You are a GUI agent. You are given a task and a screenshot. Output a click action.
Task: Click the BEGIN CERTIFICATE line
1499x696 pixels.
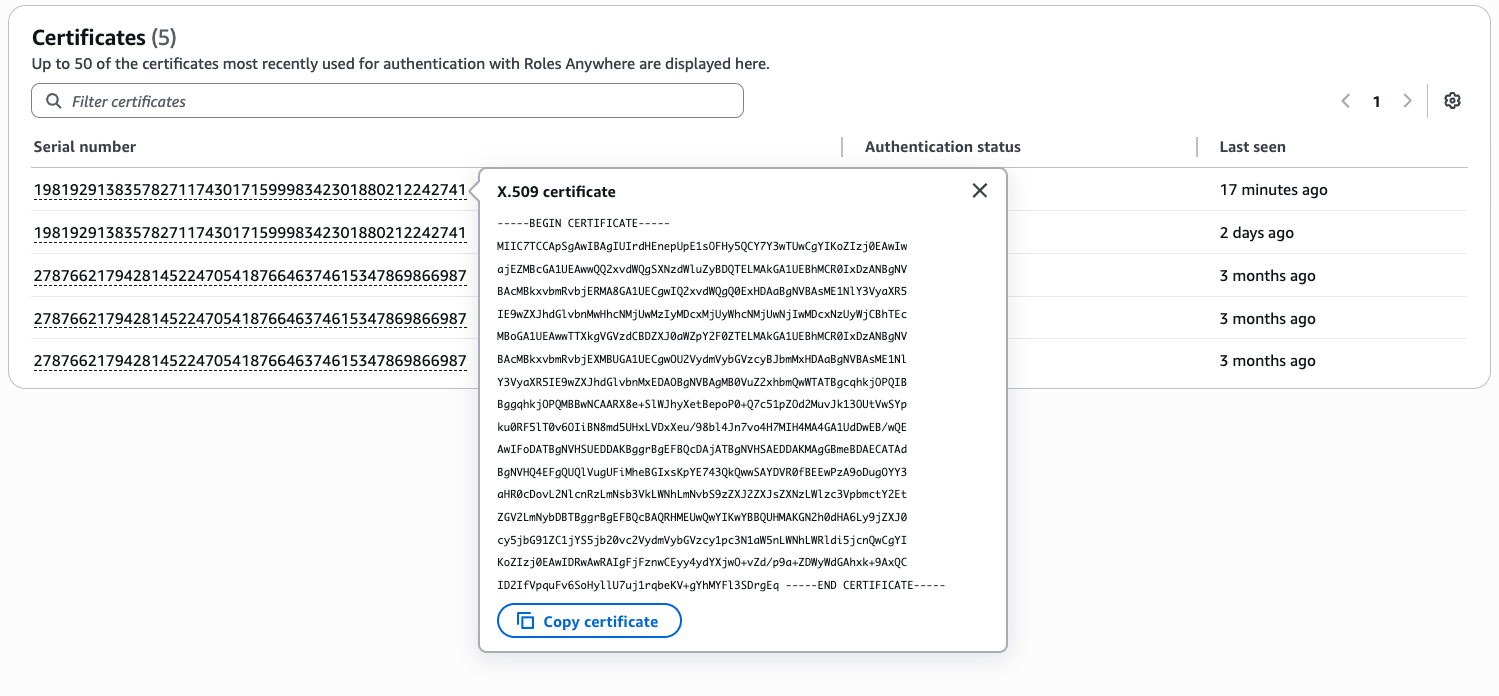click(x=583, y=223)
